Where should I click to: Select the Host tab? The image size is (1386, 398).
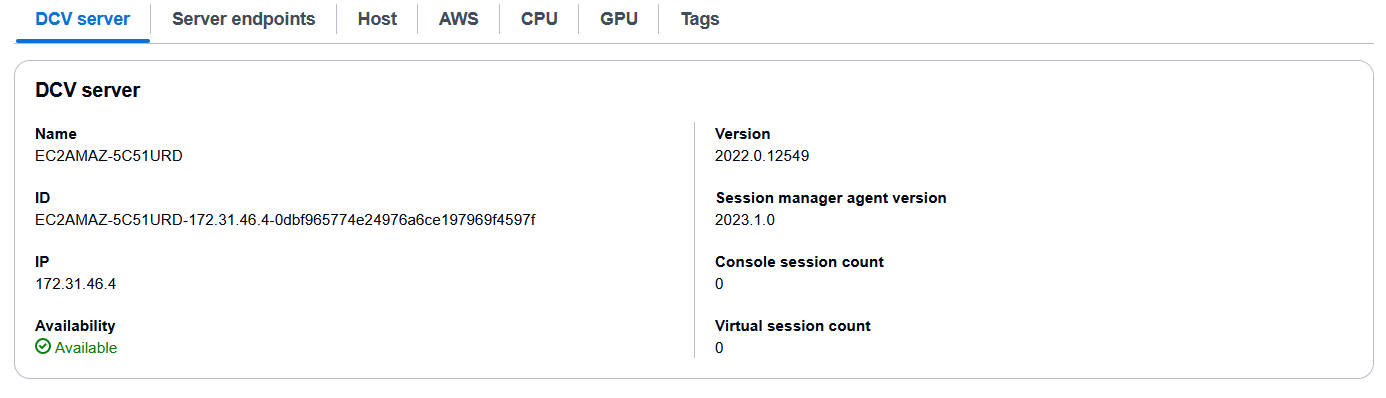pyautogui.click(x=377, y=19)
